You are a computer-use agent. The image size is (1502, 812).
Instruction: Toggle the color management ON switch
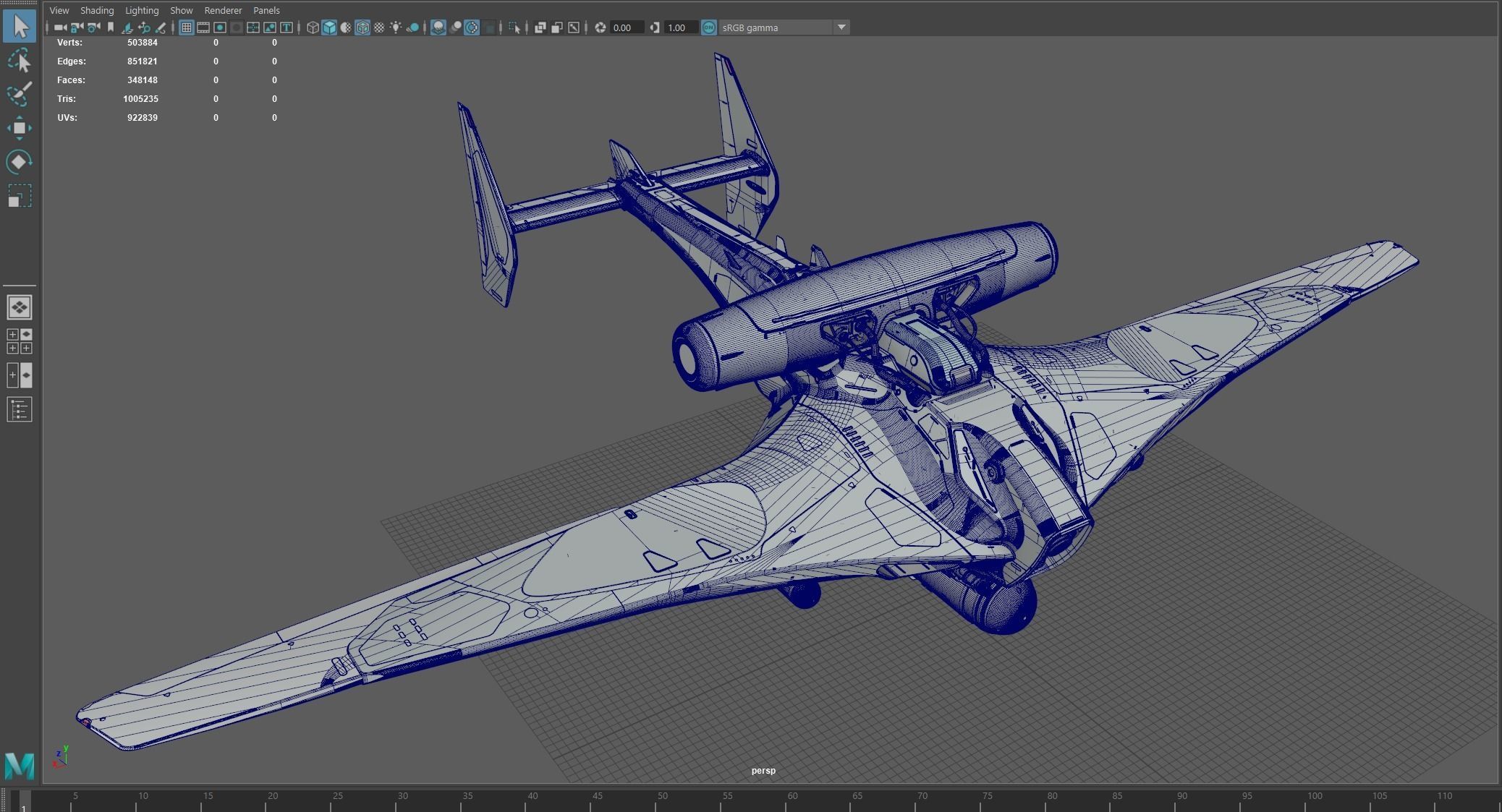point(708,27)
